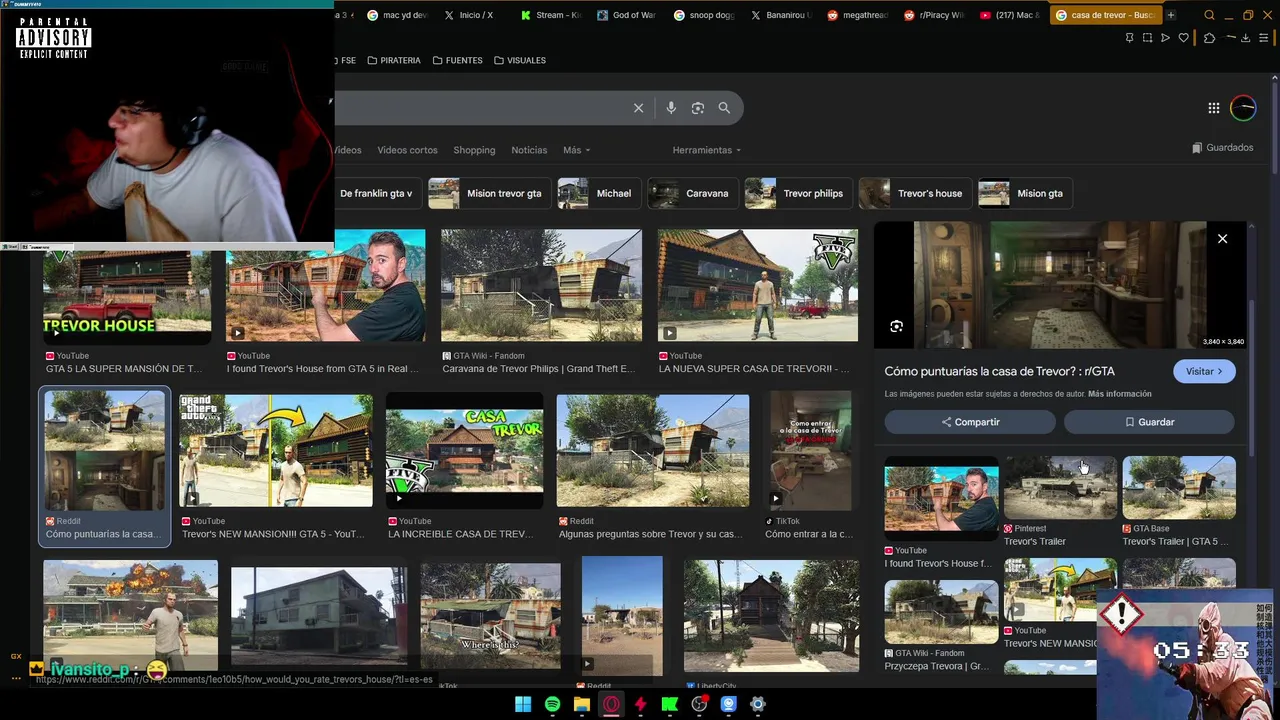
Task: Search inside preview image with Lens icon
Action: coord(896,326)
